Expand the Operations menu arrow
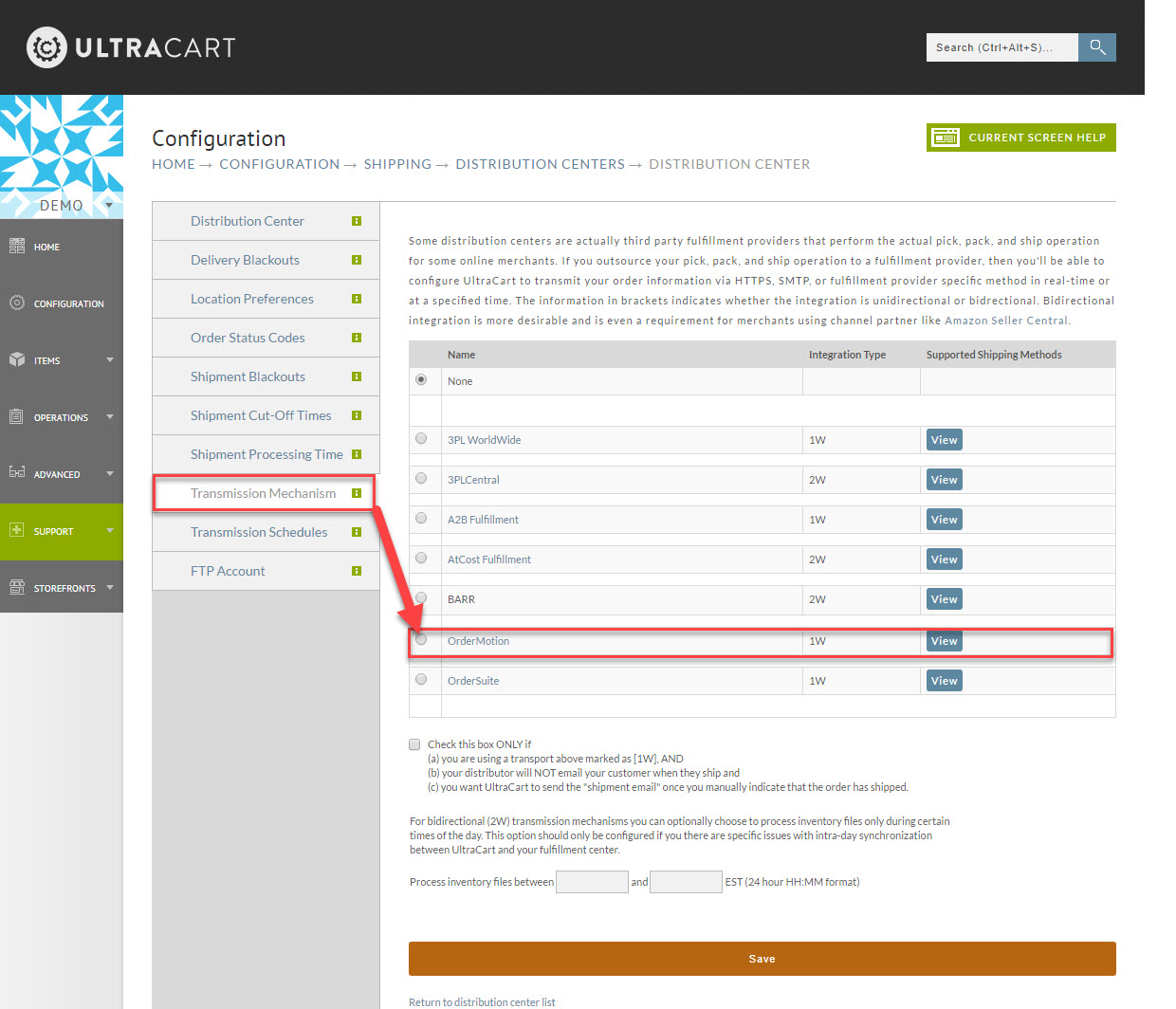1176x1009 pixels. (110, 417)
